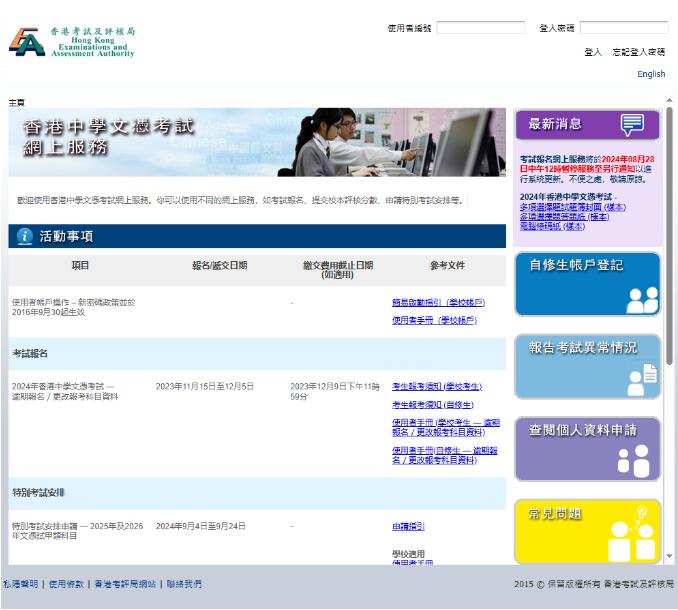Click the document icon on 報告考試異常情況

pos(642,380)
